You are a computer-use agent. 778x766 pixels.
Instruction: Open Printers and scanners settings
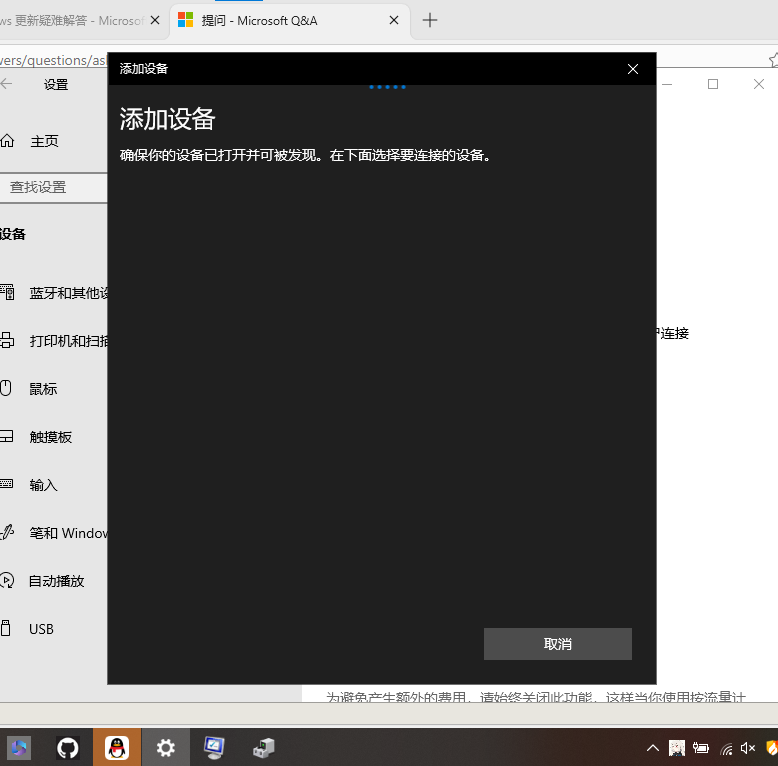(x=54, y=341)
